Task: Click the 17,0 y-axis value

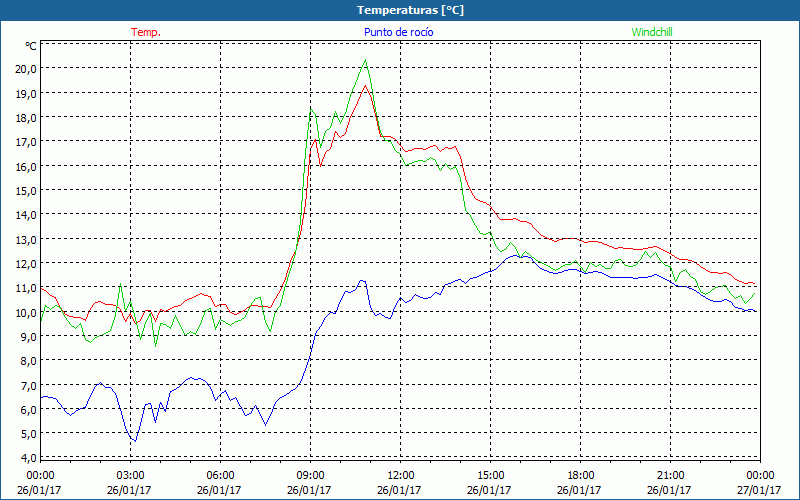Action: pyautogui.click(x=26, y=141)
